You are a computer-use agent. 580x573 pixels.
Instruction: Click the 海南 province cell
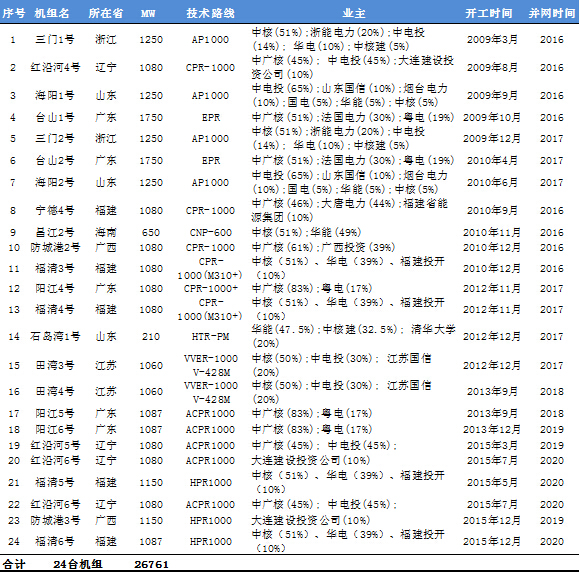click(105, 232)
